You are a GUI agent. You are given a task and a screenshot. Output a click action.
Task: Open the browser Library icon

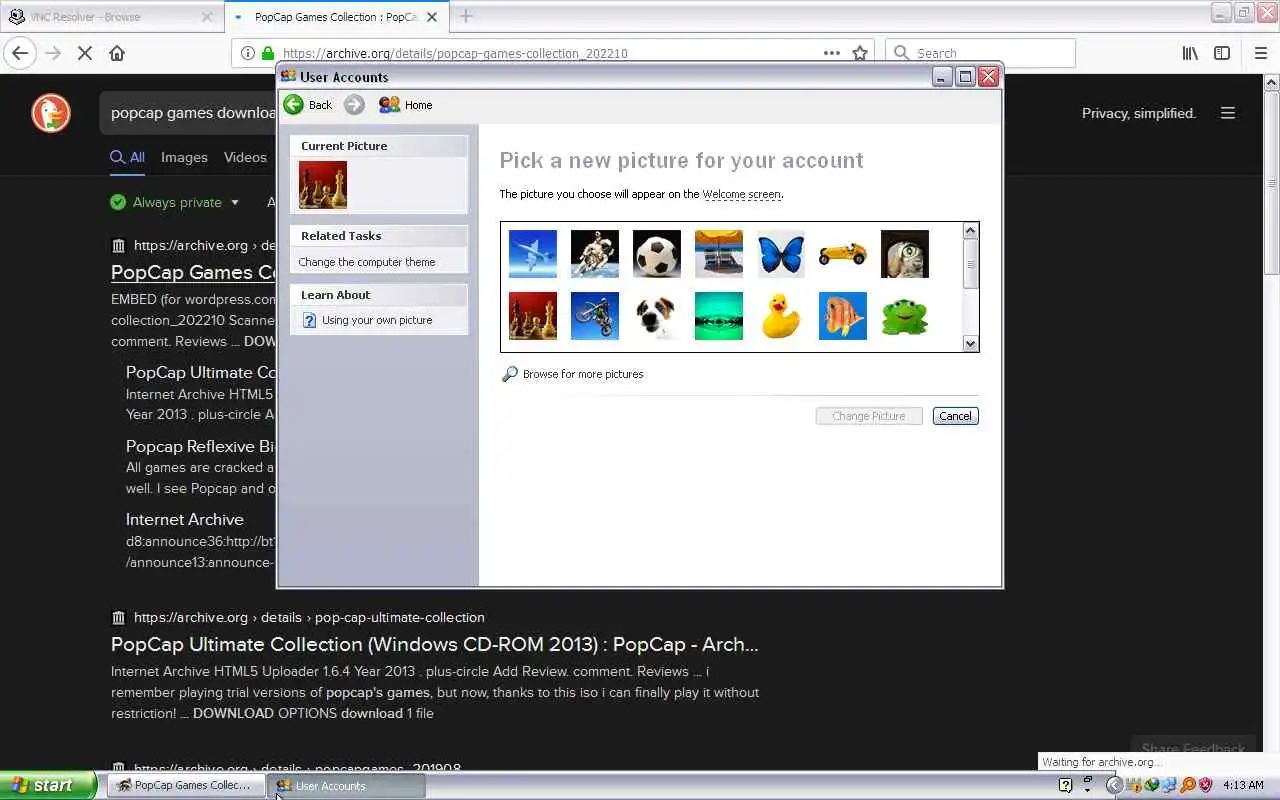coord(1190,53)
